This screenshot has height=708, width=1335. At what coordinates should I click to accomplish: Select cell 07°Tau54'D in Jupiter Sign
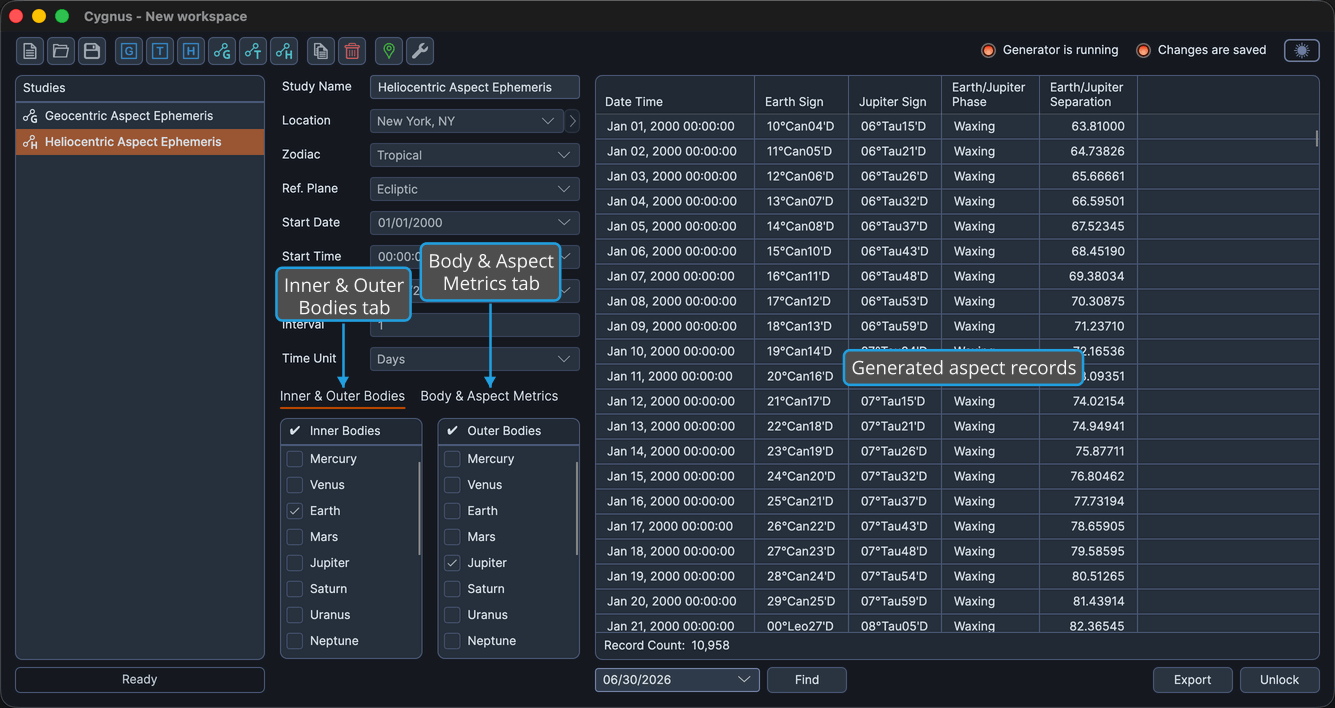tap(894, 577)
